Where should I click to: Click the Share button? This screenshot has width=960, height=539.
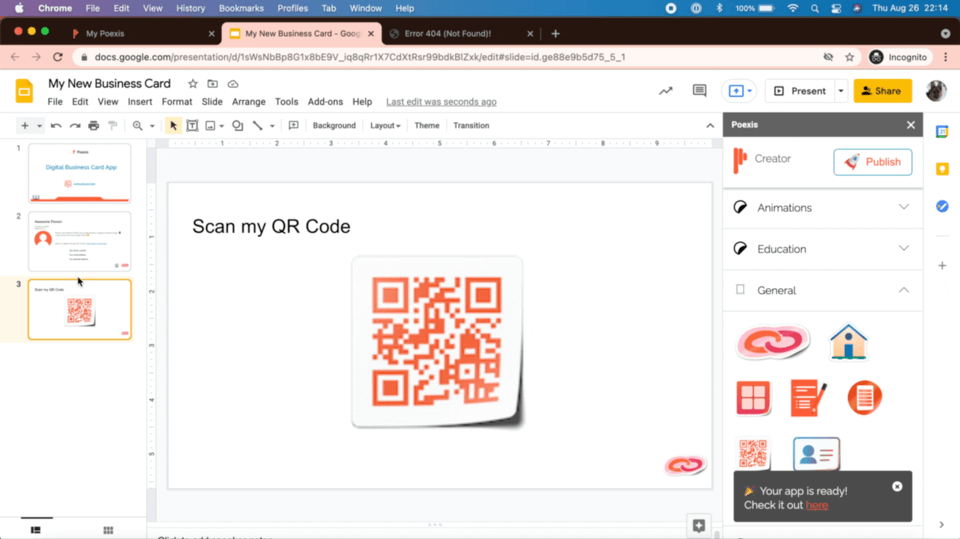(882, 91)
